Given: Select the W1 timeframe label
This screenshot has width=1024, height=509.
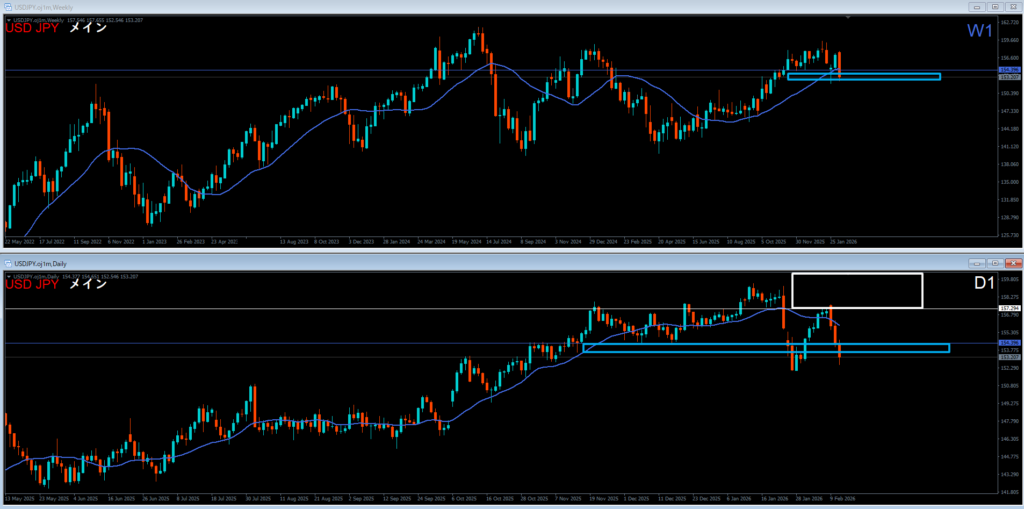Looking at the screenshot, I should pyautogui.click(x=979, y=32).
